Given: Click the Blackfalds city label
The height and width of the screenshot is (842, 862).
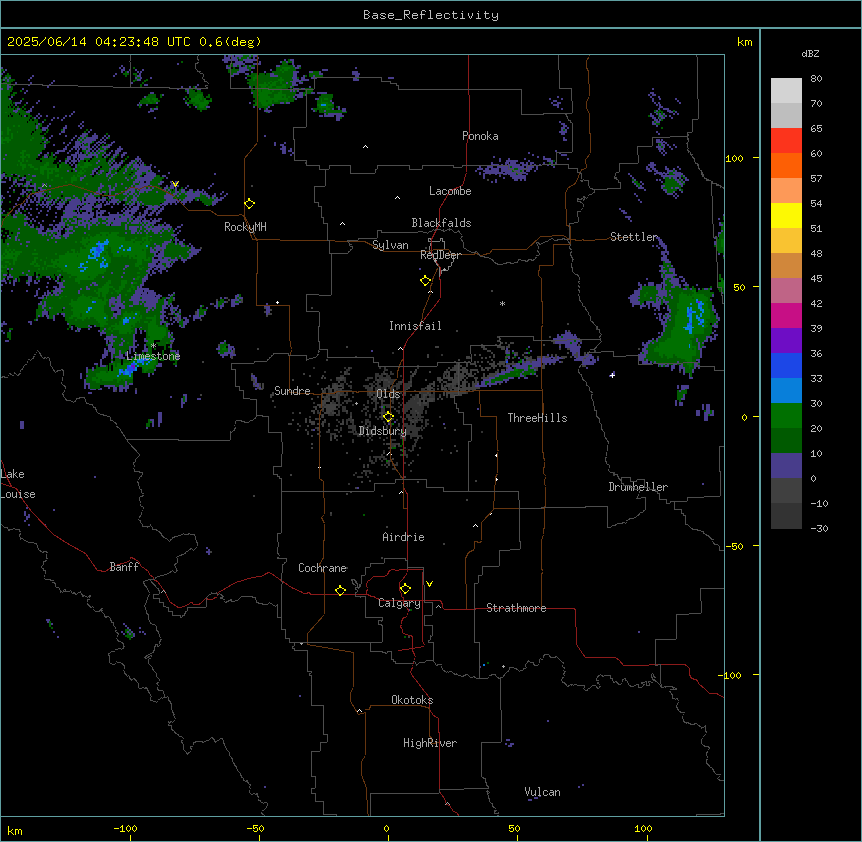Looking at the screenshot, I should (441, 223).
